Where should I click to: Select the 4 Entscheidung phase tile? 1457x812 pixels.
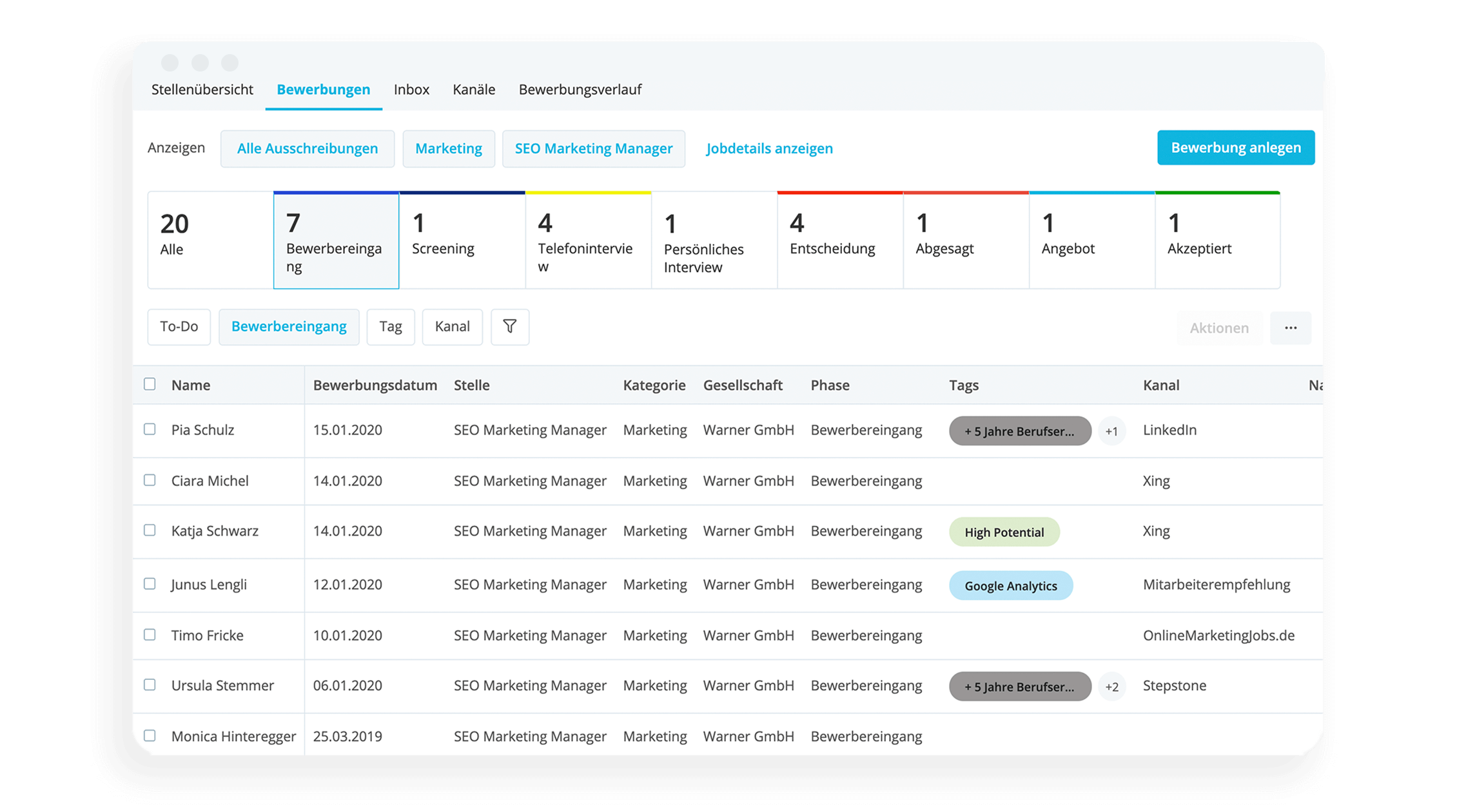[x=840, y=240]
